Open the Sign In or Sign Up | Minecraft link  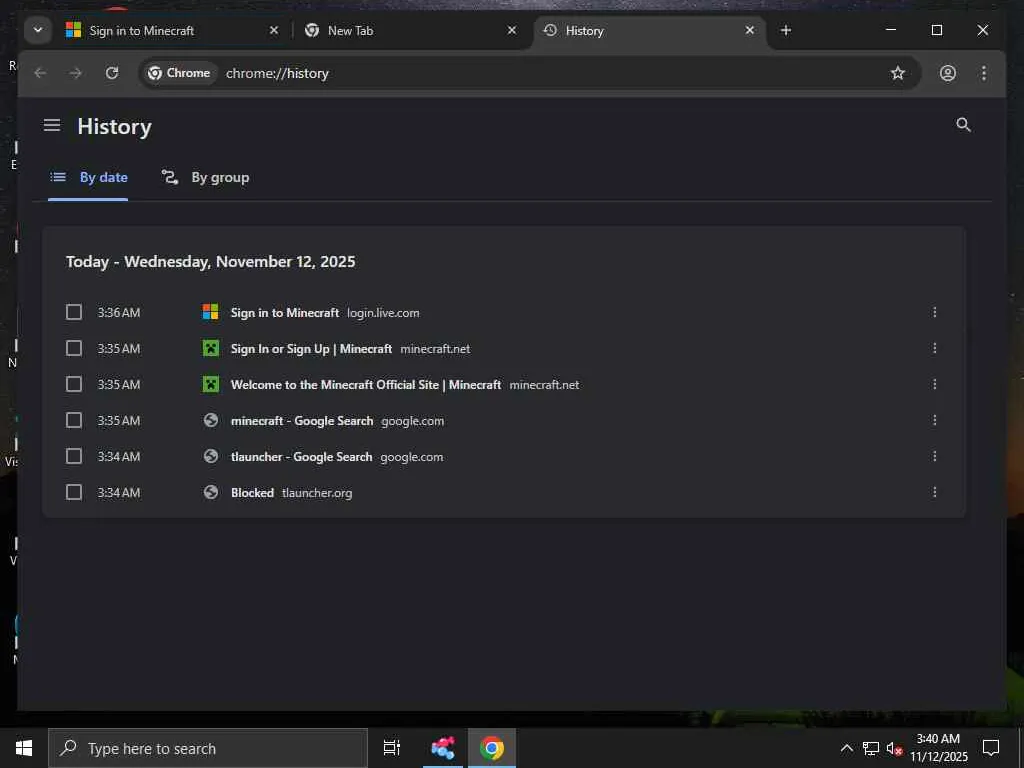coord(312,349)
